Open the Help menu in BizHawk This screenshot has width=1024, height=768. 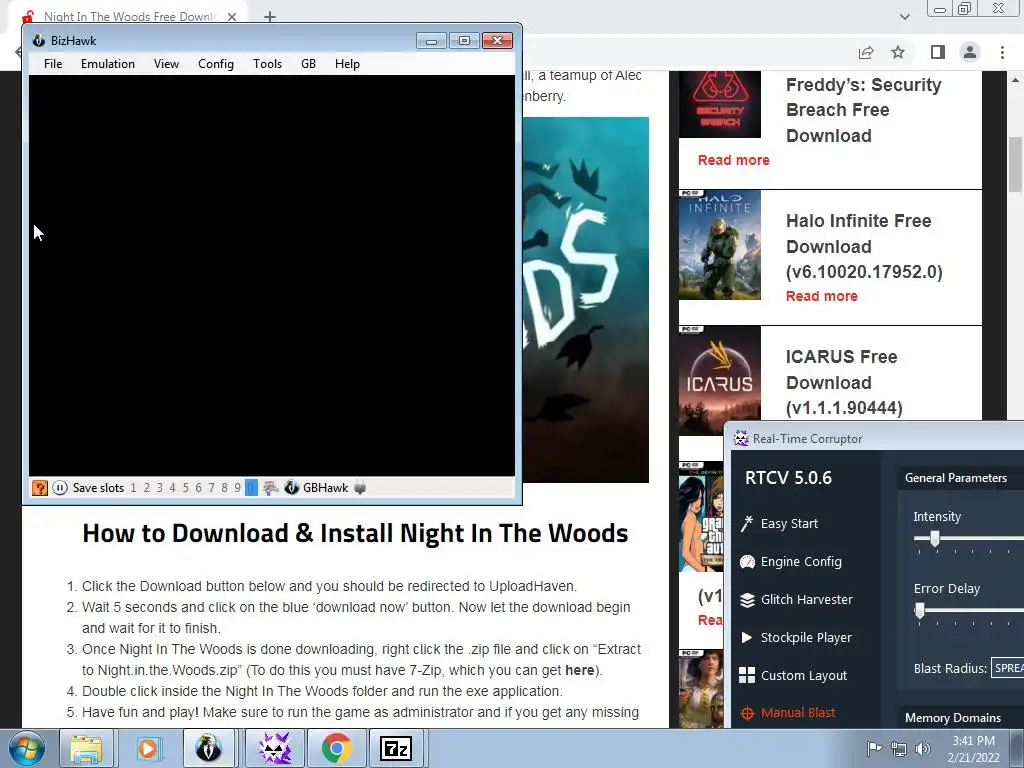pos(347,63)
